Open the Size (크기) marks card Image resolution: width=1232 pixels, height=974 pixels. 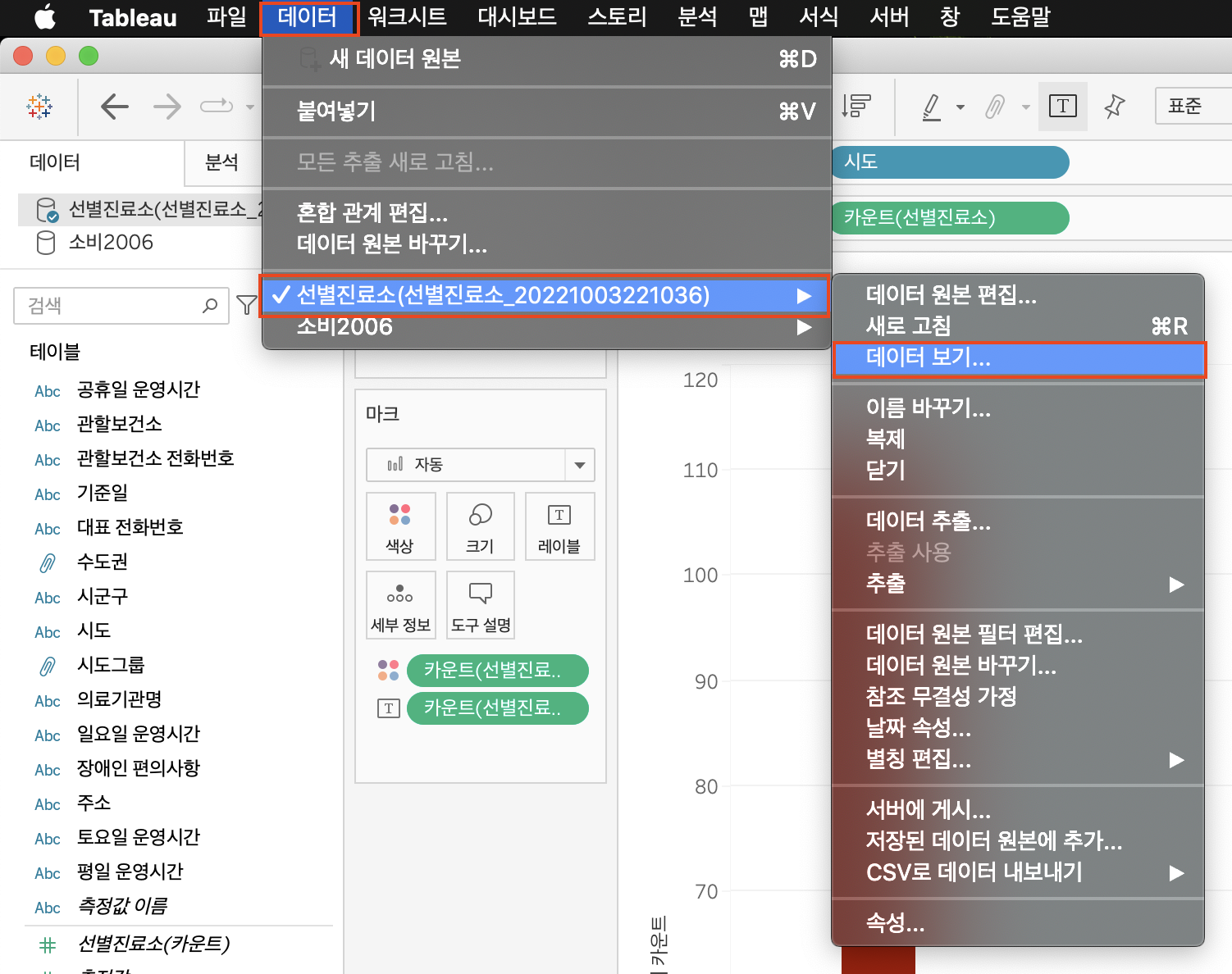pyautogui.click(x=481, y=526)
